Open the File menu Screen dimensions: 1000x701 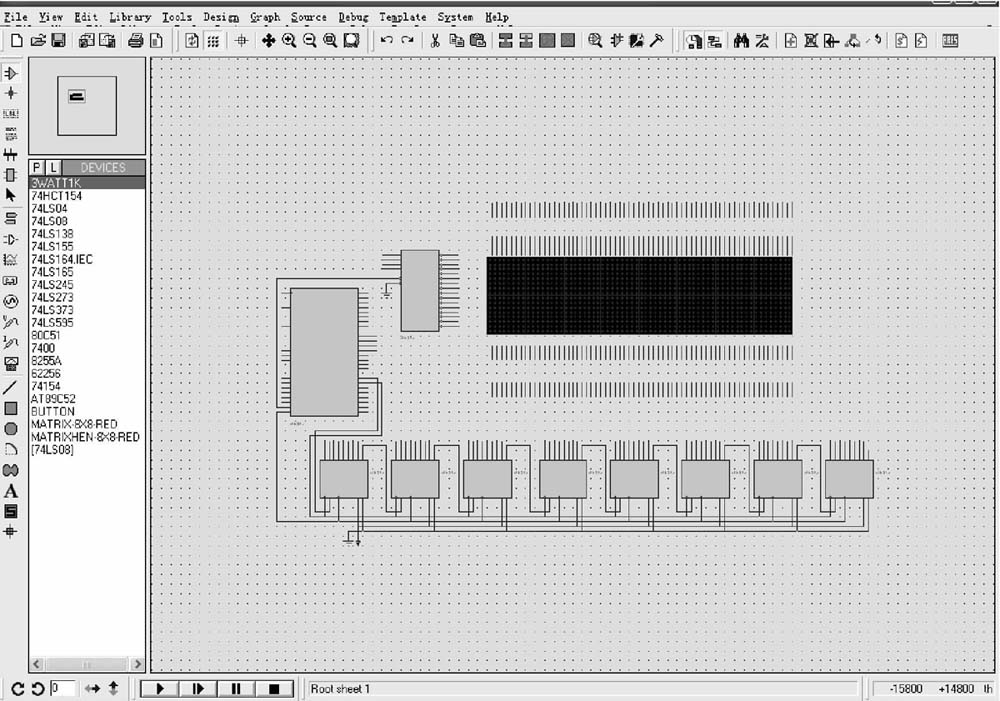coord(15,17)
